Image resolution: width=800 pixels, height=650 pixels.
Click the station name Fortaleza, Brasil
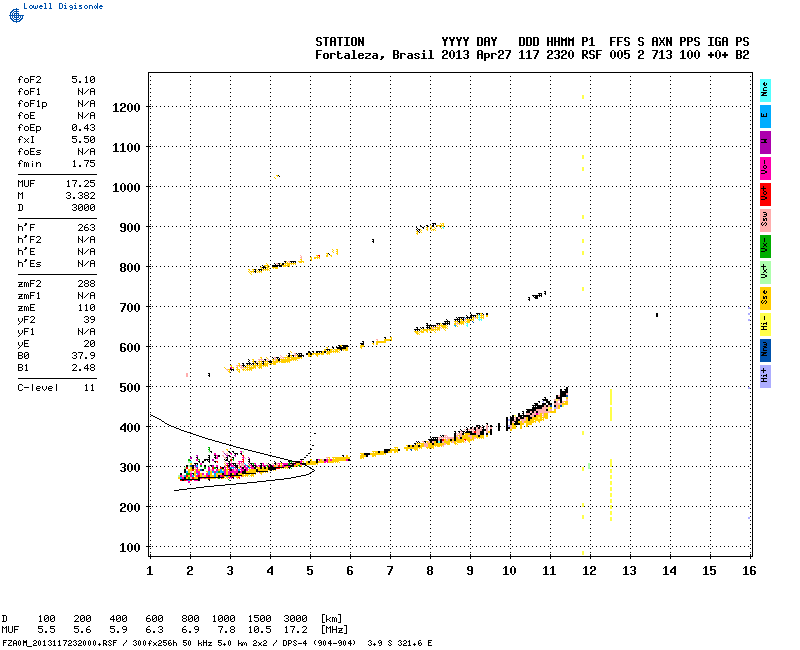374,55
